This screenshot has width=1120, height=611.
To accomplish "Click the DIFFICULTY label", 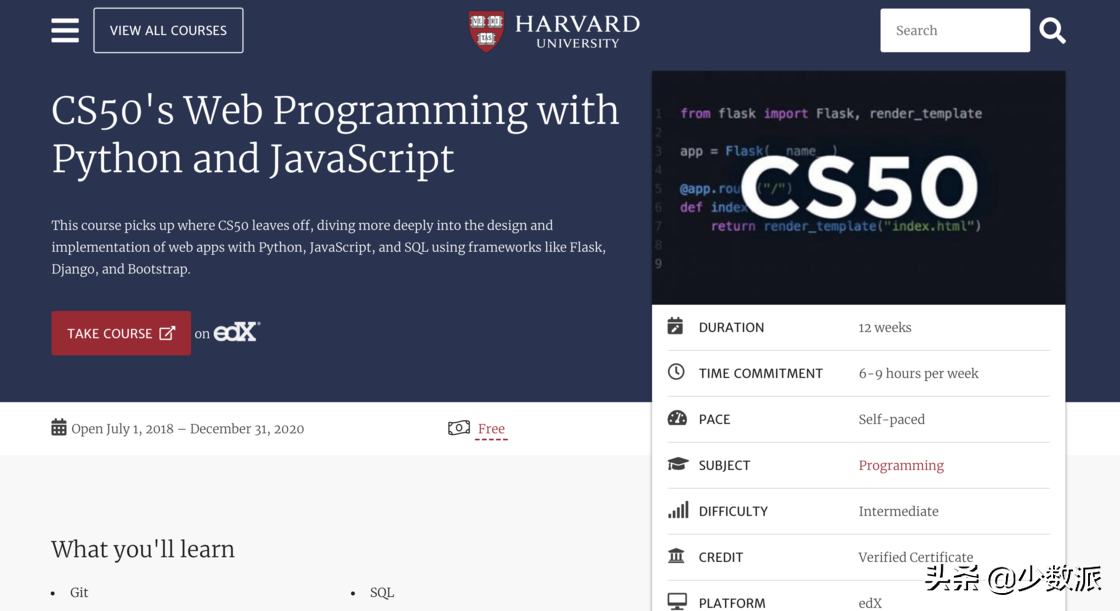I will click(733, 511).
